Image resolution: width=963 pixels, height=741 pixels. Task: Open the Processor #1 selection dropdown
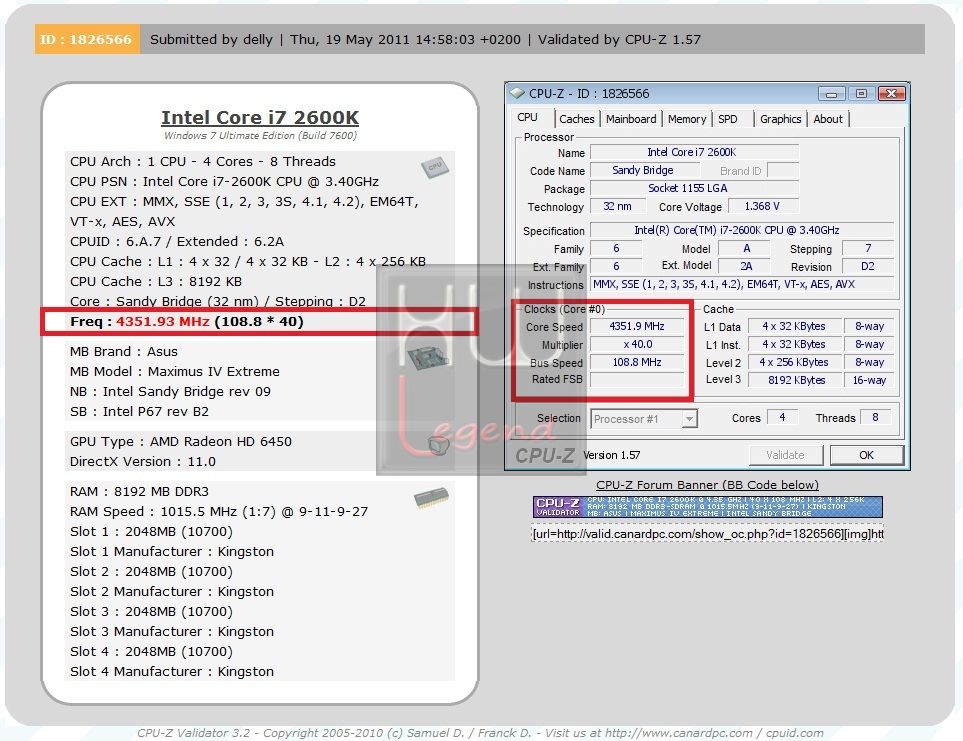(x=644, y=419)
